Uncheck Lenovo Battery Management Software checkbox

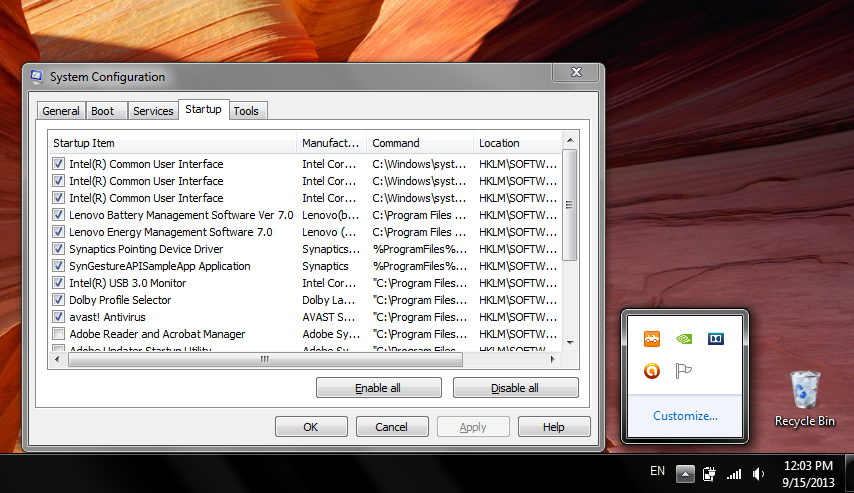coord(58,215)
